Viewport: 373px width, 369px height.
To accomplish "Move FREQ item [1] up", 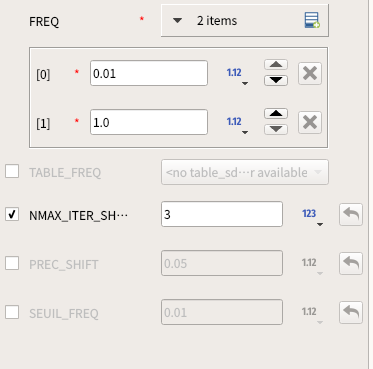I will point(276,114).
